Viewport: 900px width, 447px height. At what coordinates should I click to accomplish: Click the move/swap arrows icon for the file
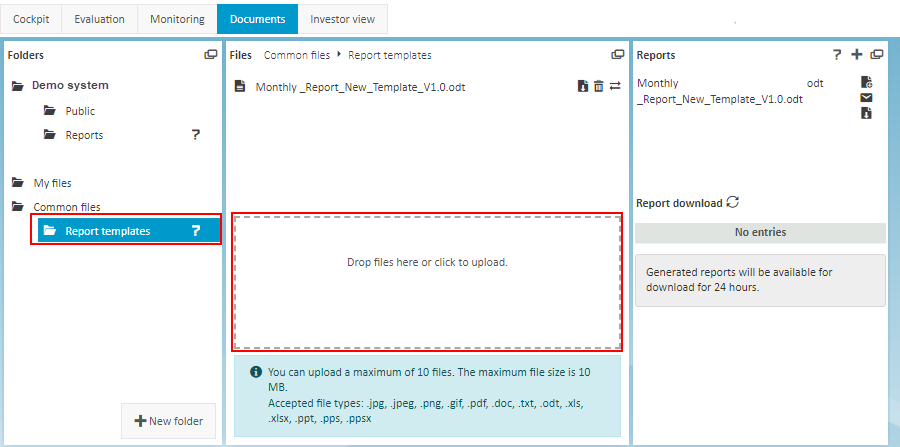614,87
